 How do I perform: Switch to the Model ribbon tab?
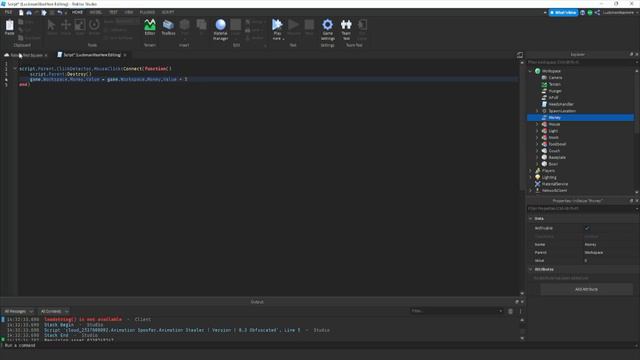click(x=96, y=12)
